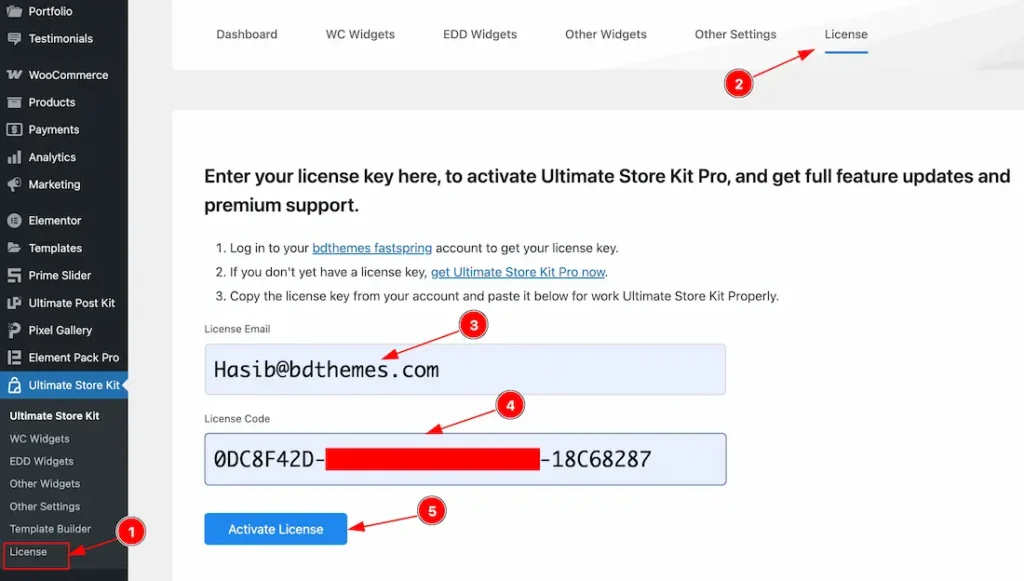Click the Pixel Gallery icon
This screenshot has width=1024, height=581.
coord(14,330)
